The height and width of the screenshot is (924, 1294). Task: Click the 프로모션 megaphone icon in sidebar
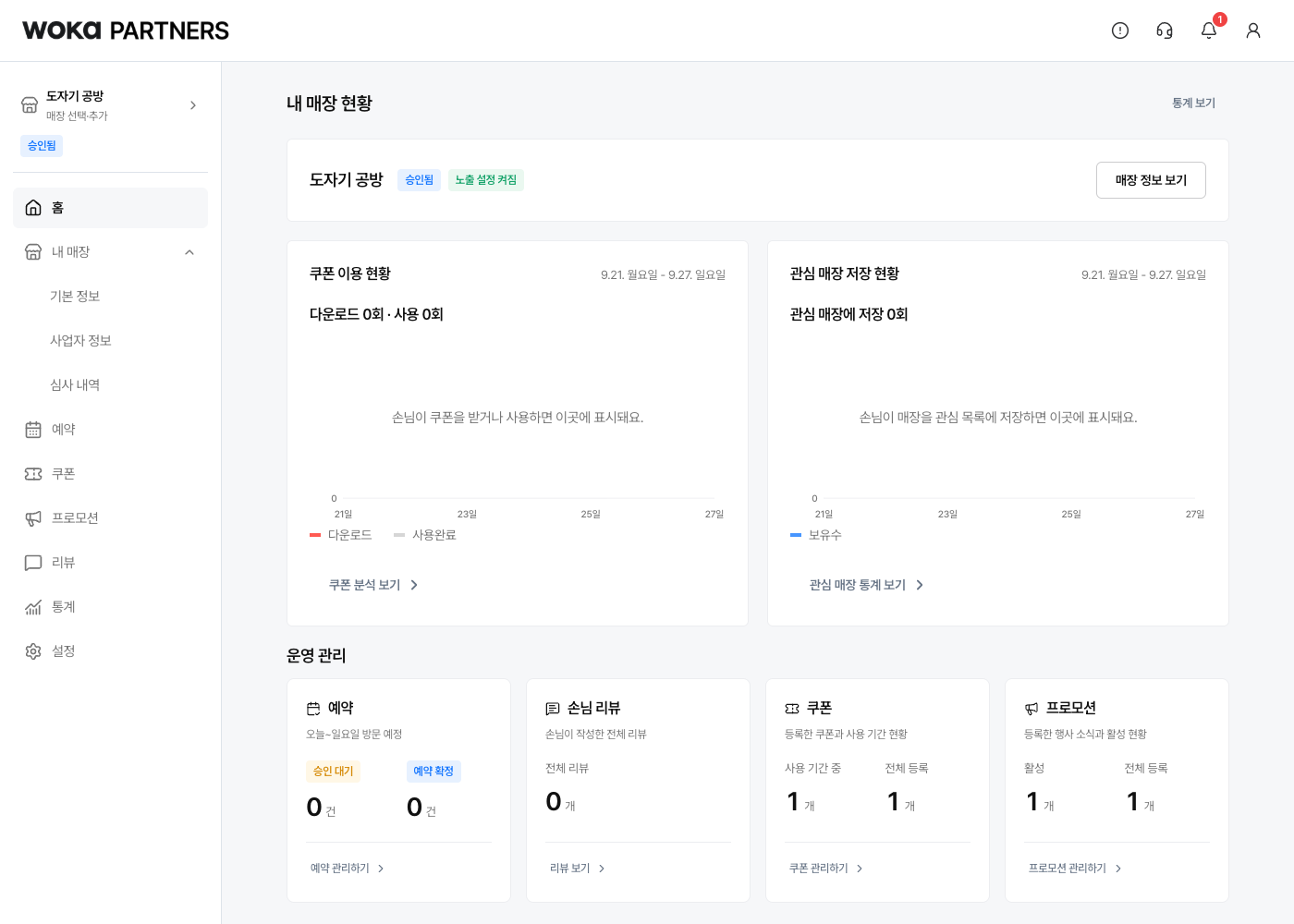pos(33,518)
